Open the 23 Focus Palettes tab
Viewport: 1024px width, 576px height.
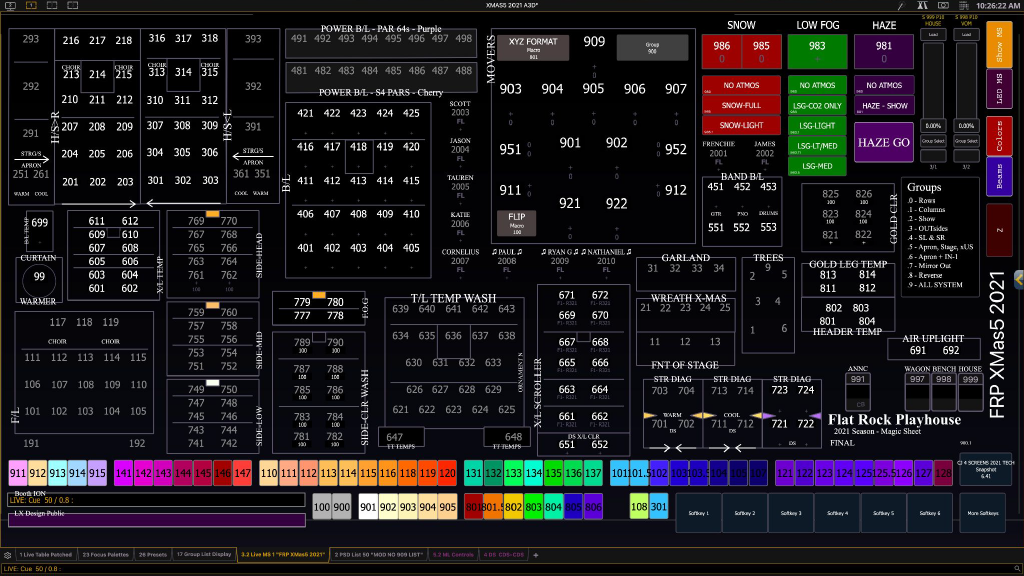click(105, 555)
